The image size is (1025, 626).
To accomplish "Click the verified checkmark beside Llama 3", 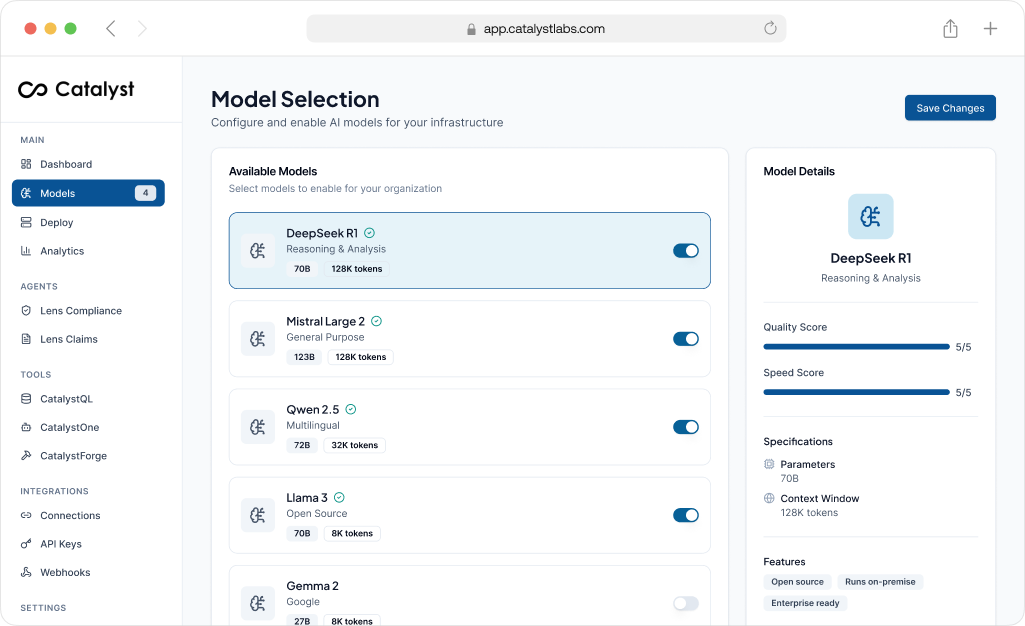I will [339, 498].
